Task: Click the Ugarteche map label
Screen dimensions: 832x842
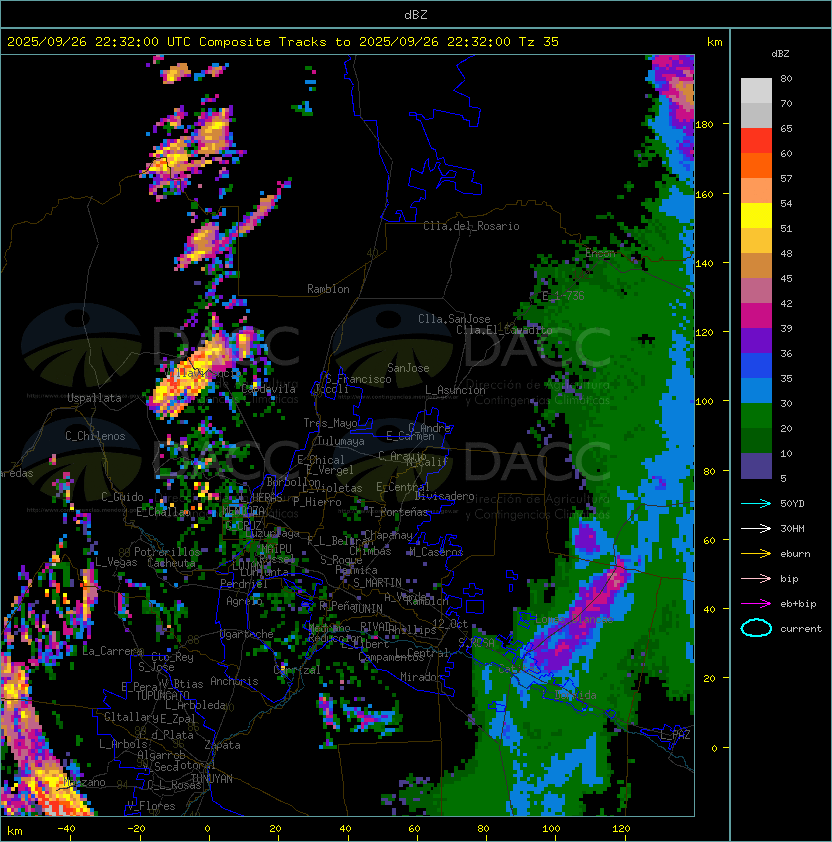Action: (247, 634)
